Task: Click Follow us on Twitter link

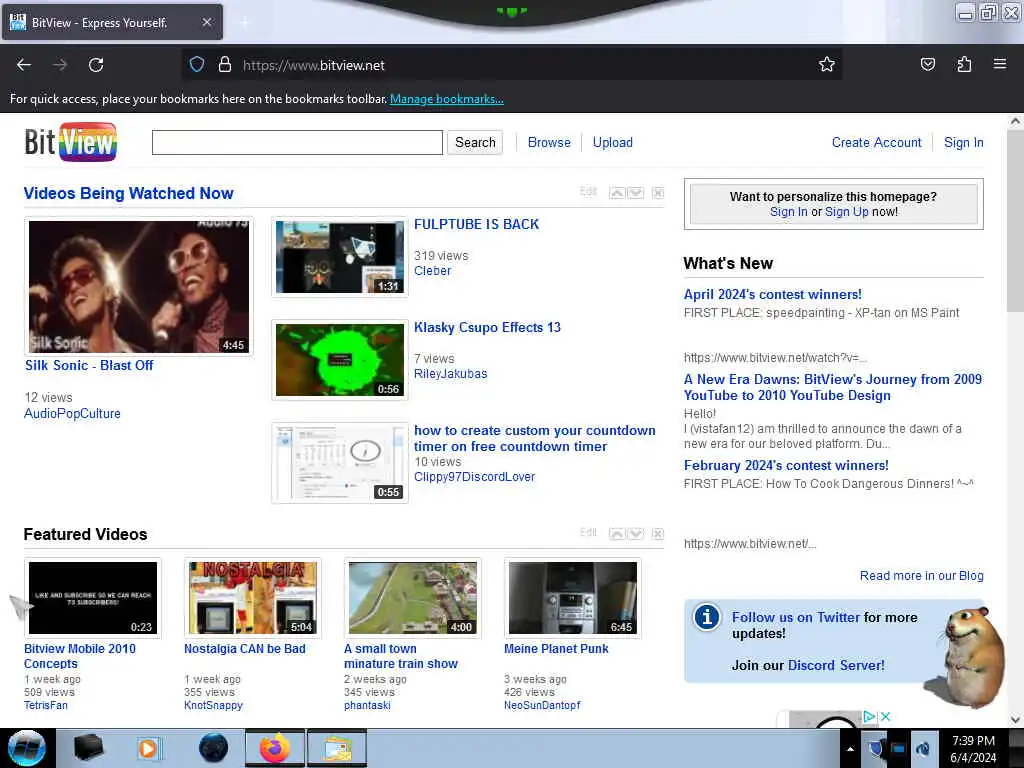Action: [x=796, y=617]
